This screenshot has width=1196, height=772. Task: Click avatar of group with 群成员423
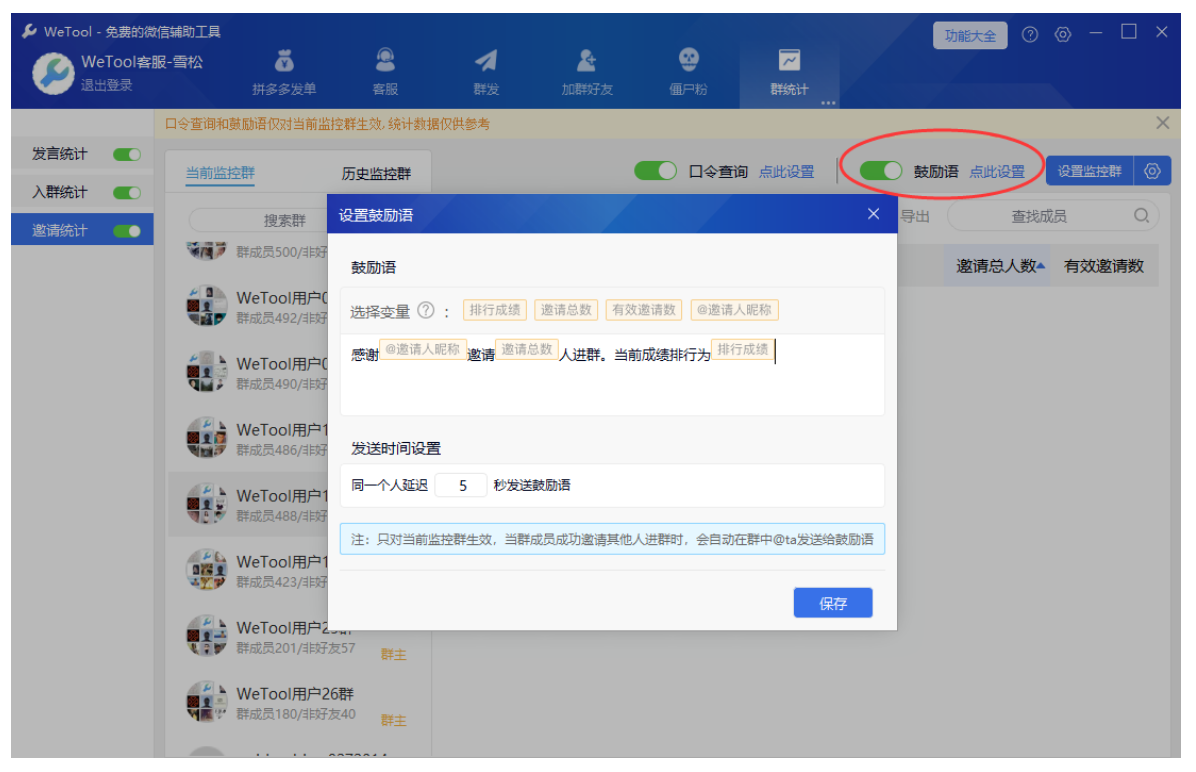pyautogui.click(x=207, y=570)
